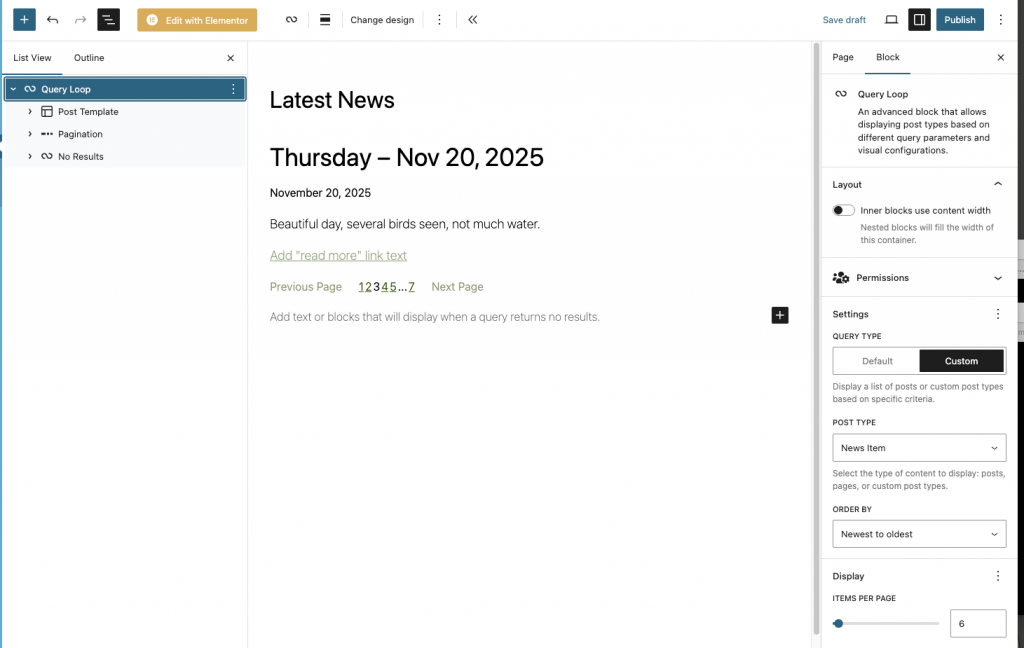This screenshot has width=1024, height=648.
Task: Open the Post Type dropdown
Action: tap(919, 448)
